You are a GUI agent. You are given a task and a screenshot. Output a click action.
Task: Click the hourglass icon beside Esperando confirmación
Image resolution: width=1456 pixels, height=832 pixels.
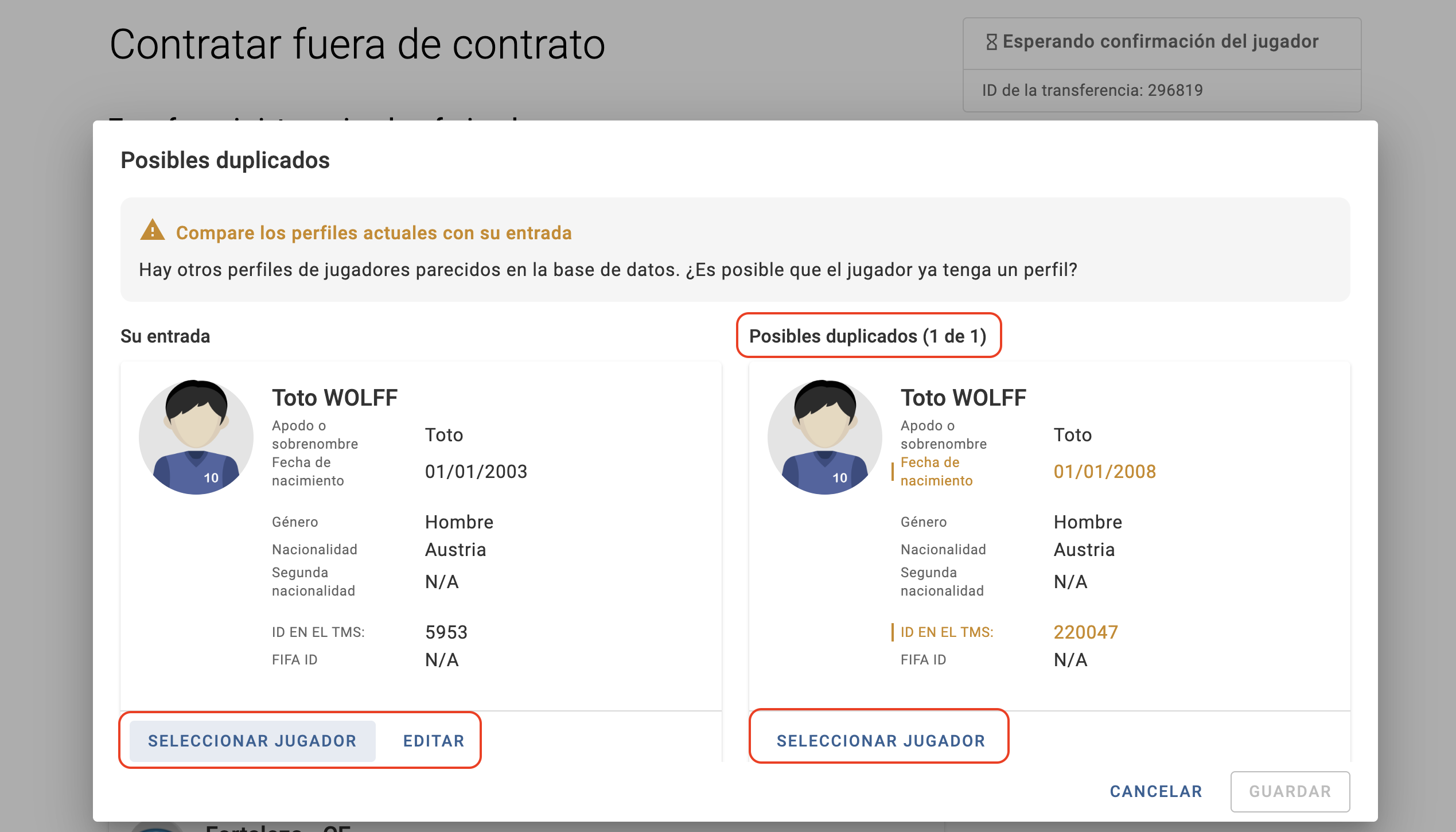[991, 42]
